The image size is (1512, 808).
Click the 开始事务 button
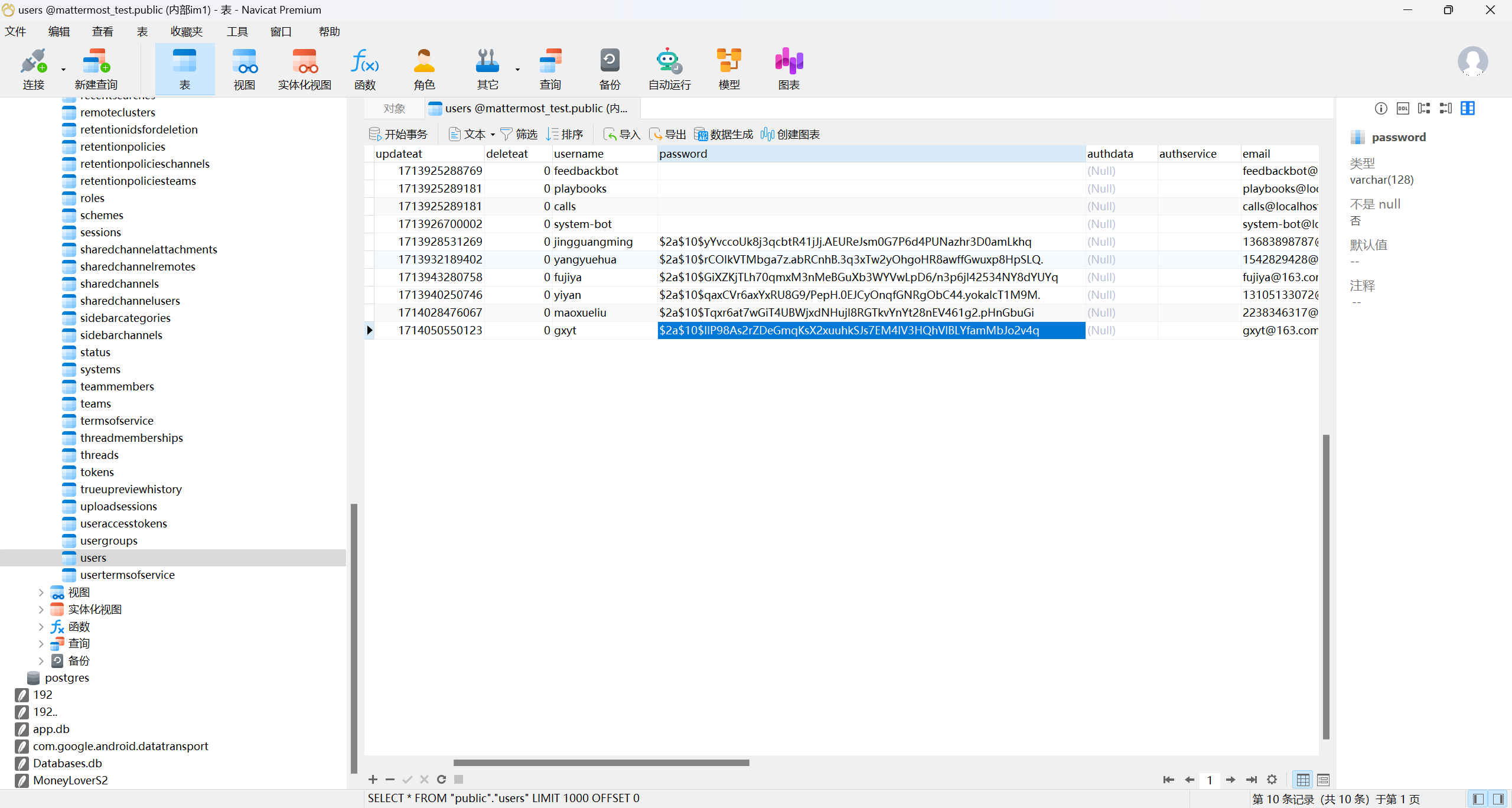pos(398,135)
